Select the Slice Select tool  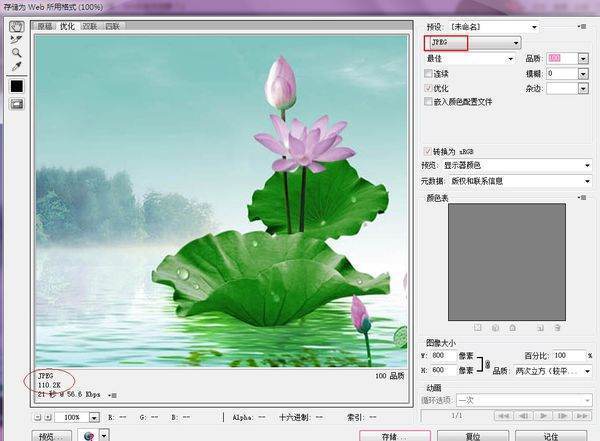pyautogui.click(x=17, y=39)
